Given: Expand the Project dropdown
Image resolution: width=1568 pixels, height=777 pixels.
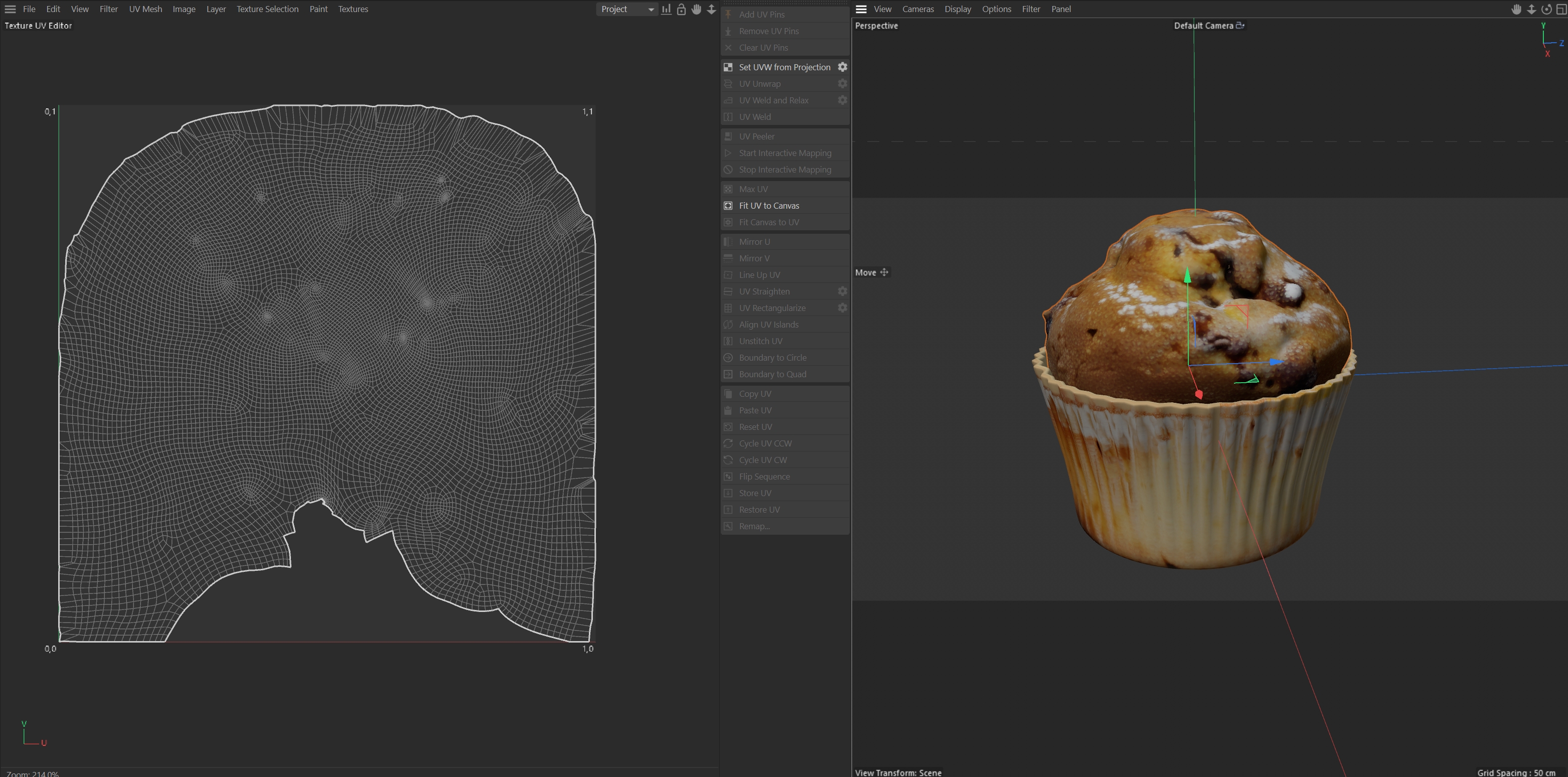Looking at the screenshot, I should click(627, 9).
